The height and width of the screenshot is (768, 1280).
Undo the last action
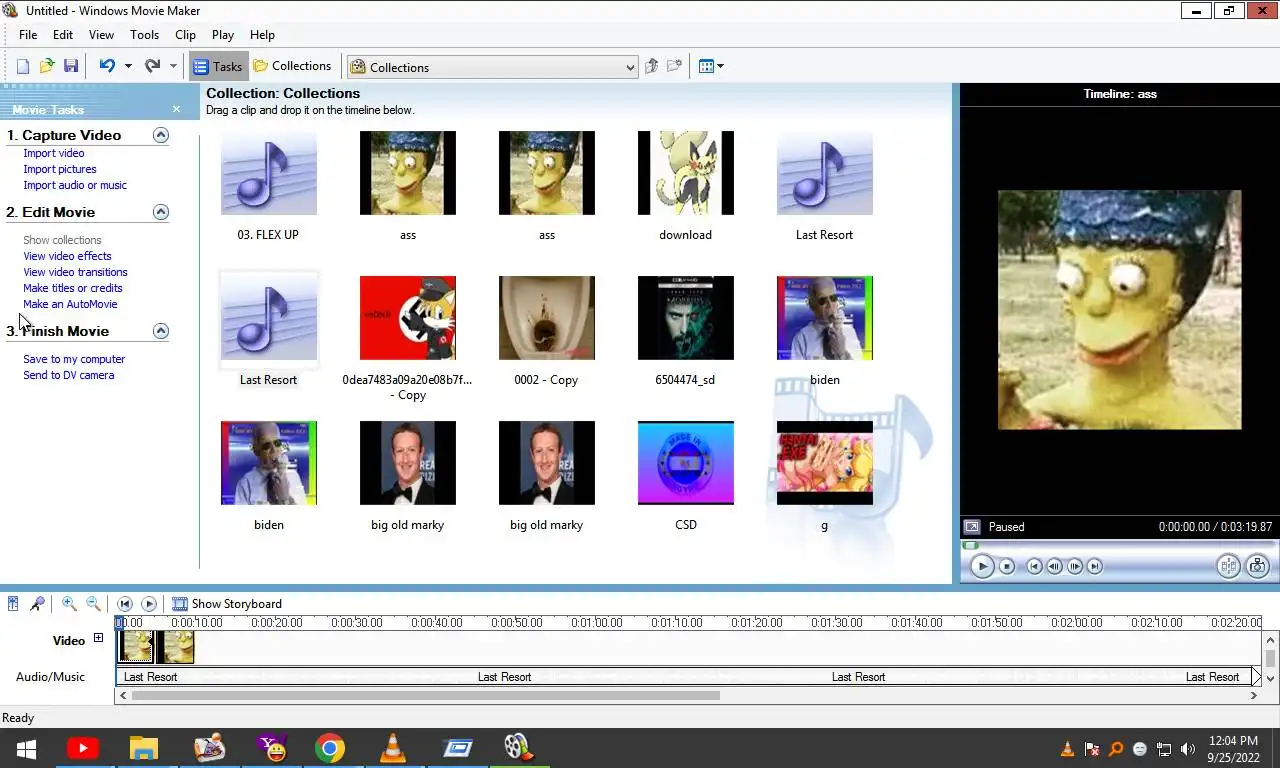tap(106, 66)
